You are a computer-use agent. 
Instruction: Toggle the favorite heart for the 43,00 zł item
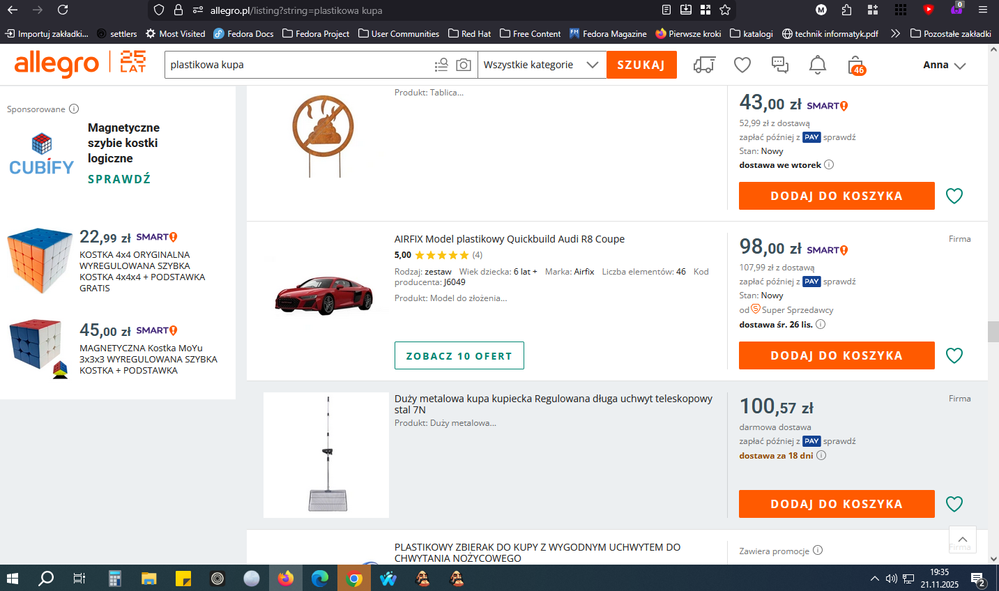pos(954,196)
